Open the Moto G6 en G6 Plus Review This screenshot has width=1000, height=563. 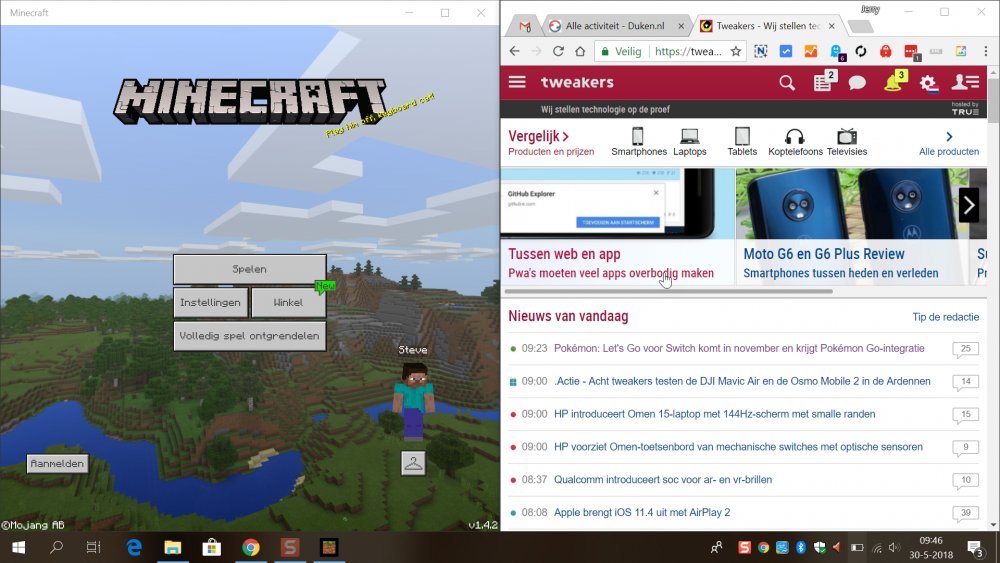(824, 254)
